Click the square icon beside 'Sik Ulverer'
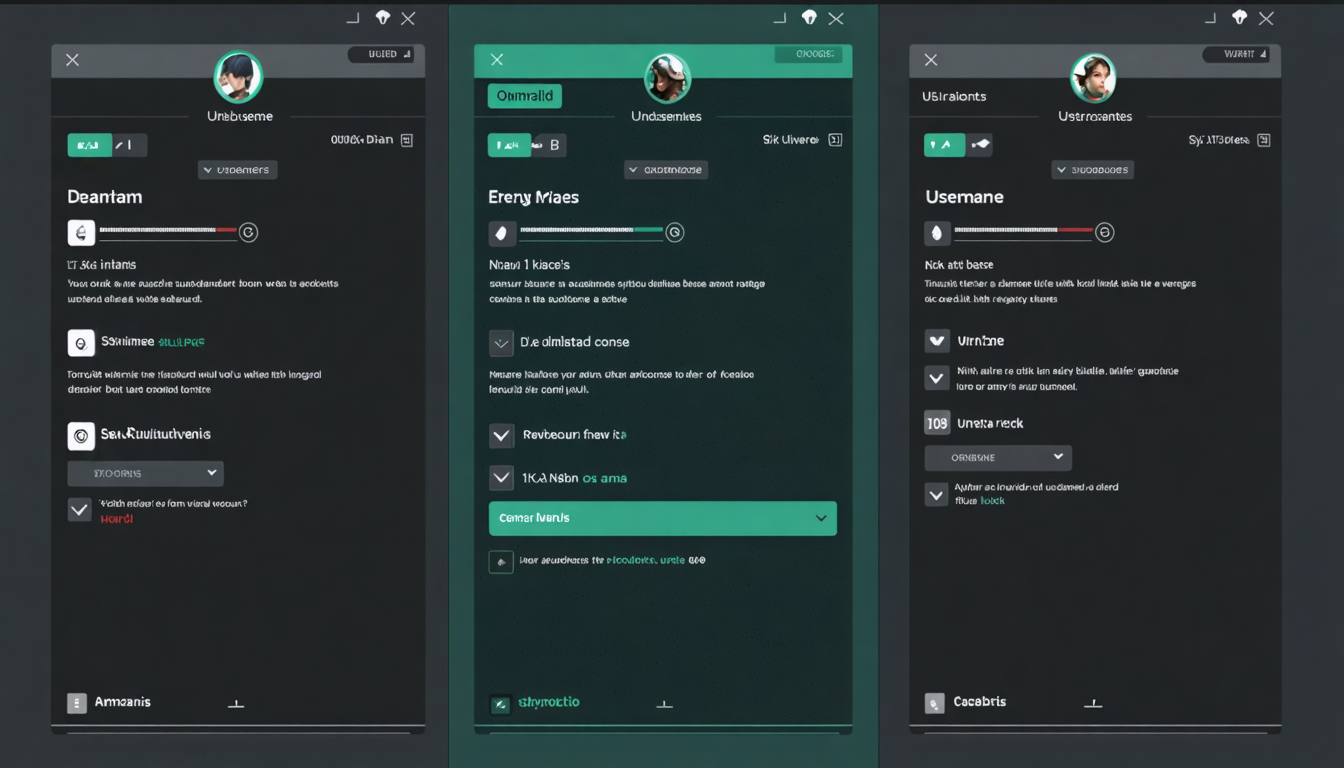 835,141
